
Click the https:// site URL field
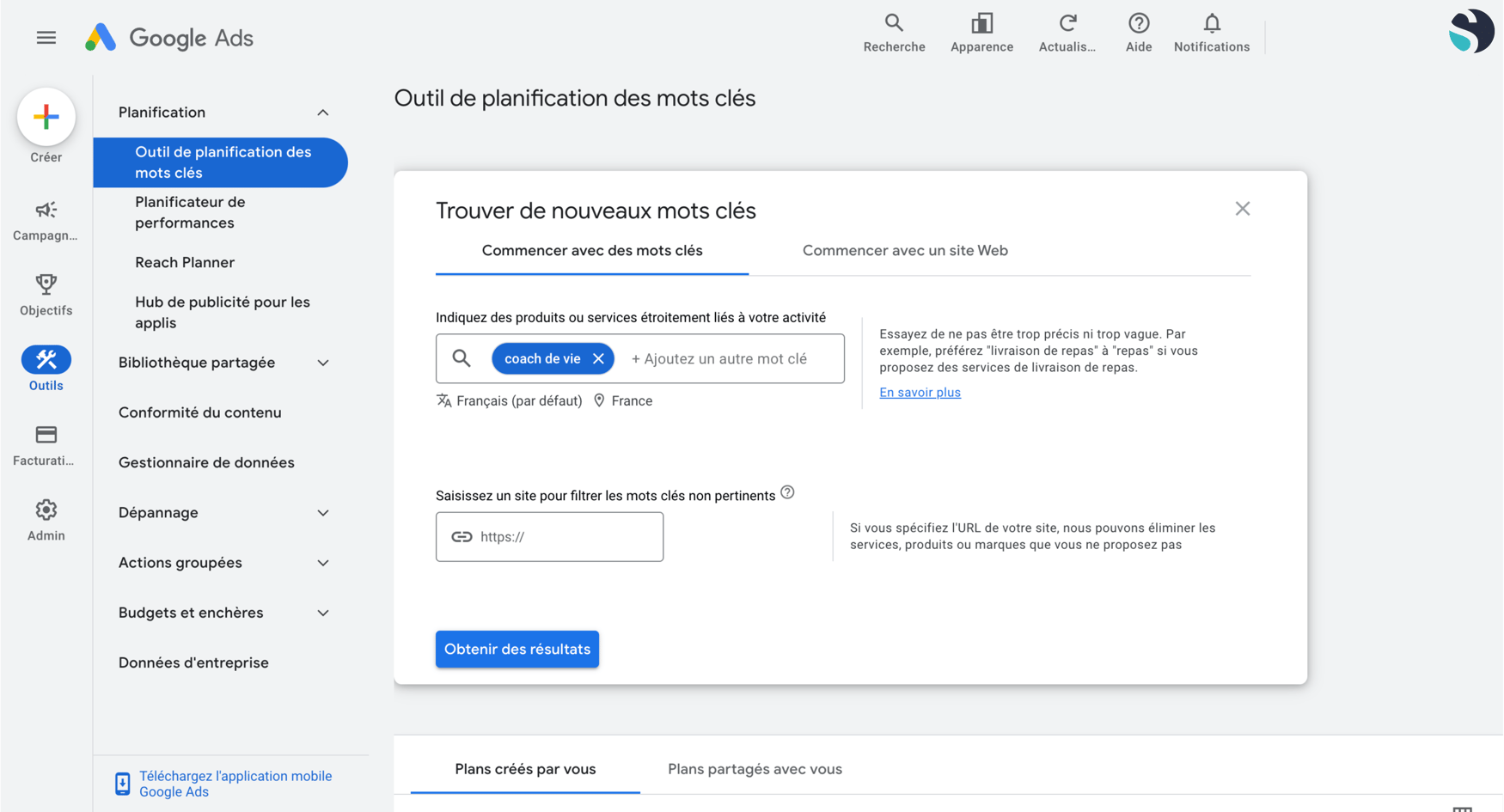tap(549, 536)
